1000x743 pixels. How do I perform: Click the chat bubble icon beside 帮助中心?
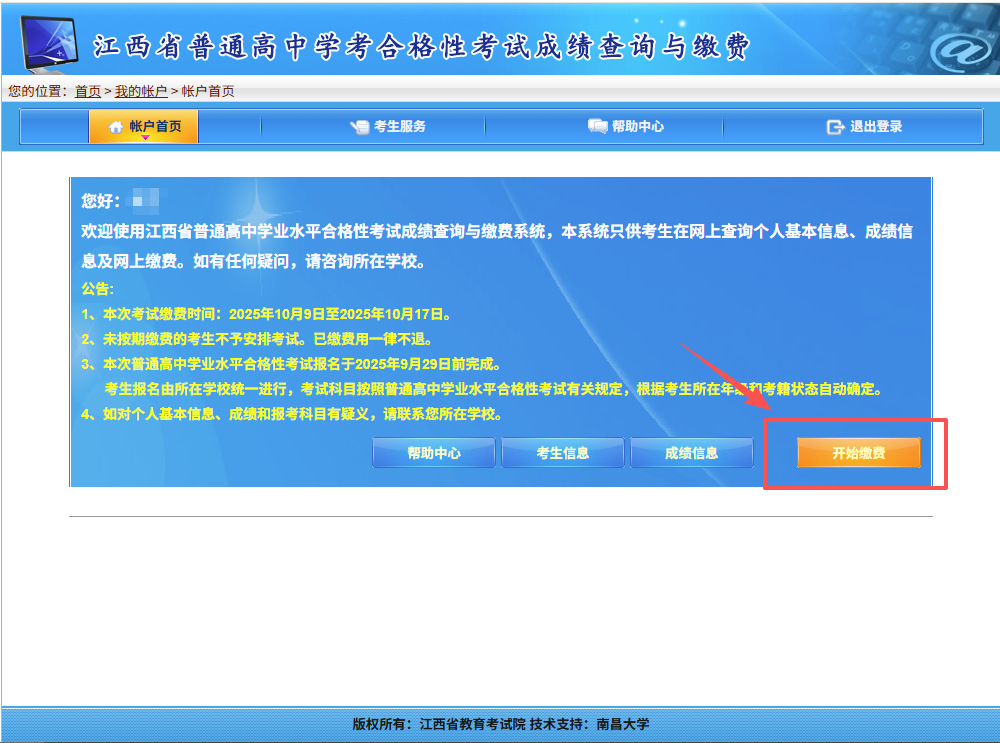(597, 127)
